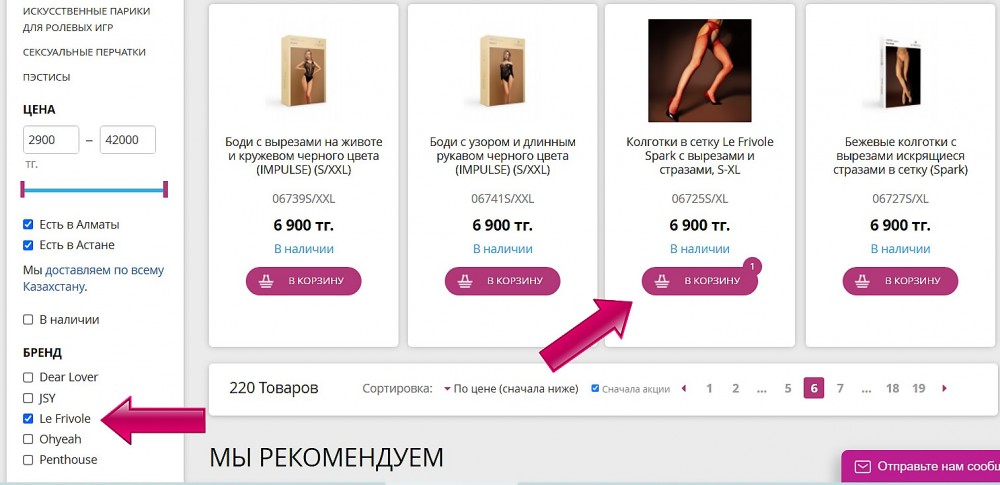
Task: Open the cutout bodysuit box image
Action: 304,71
